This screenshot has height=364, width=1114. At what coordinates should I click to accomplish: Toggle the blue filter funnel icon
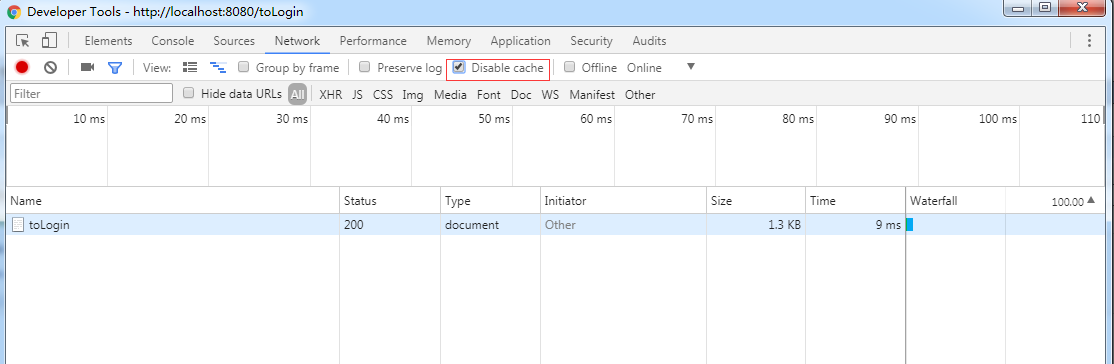click(x=114, y=68)
